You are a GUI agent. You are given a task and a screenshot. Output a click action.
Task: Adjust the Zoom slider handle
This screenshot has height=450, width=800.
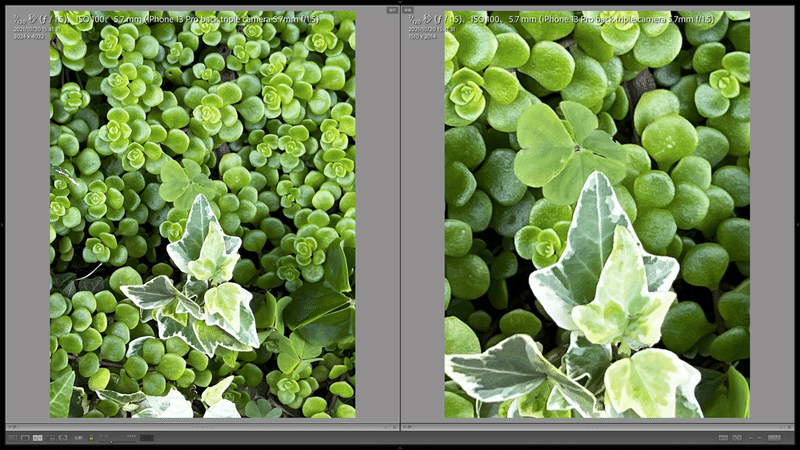(x=111, y=441)
